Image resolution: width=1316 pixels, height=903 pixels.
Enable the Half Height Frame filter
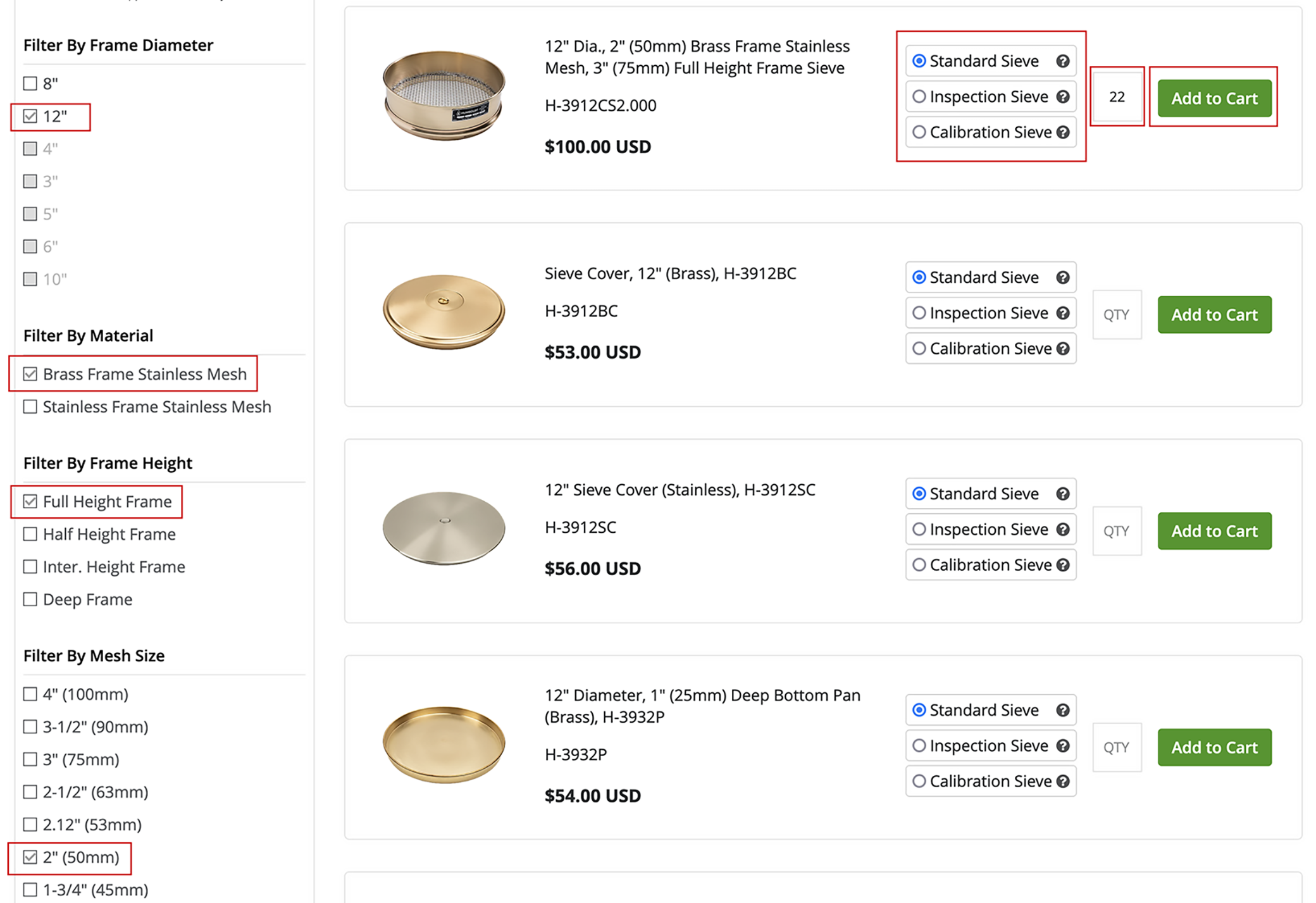[30, 534]
